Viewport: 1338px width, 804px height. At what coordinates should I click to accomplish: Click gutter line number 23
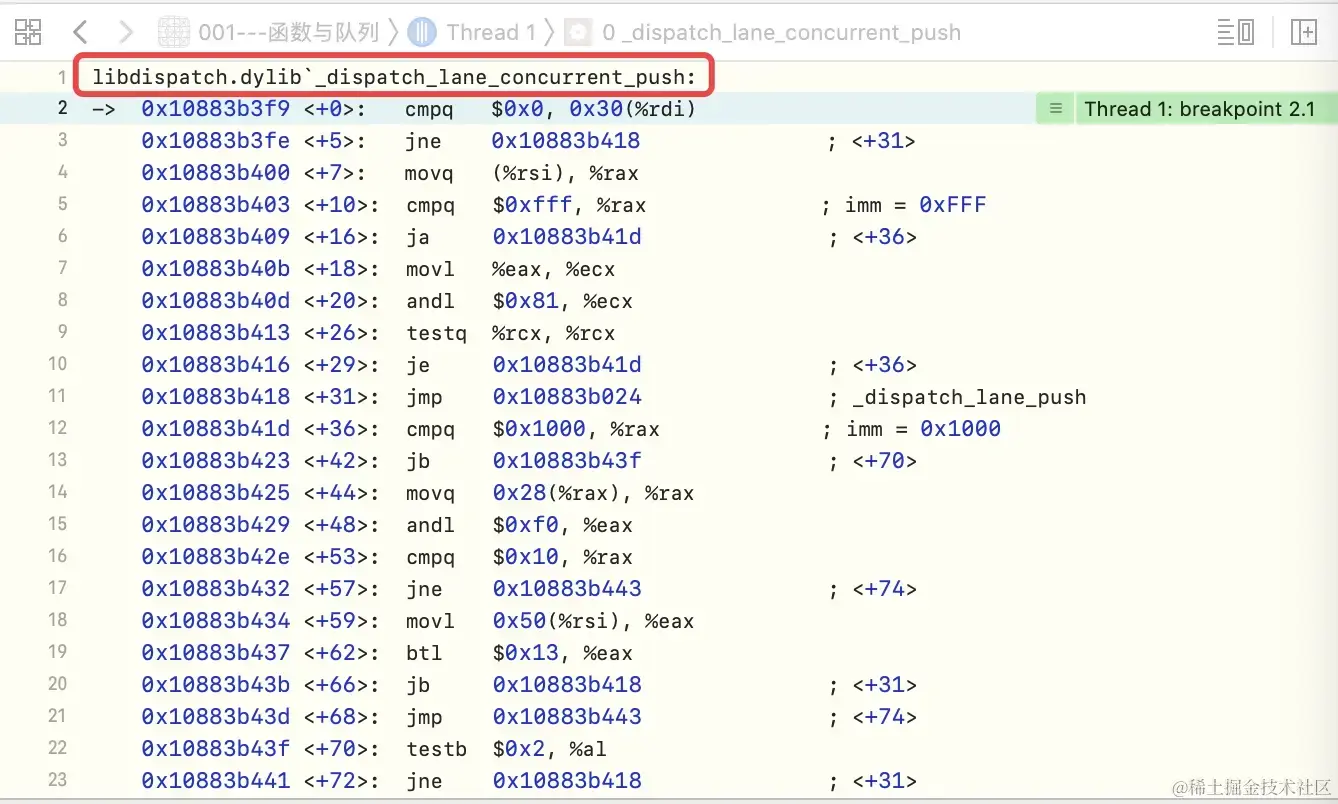click(x=57, y=780)
